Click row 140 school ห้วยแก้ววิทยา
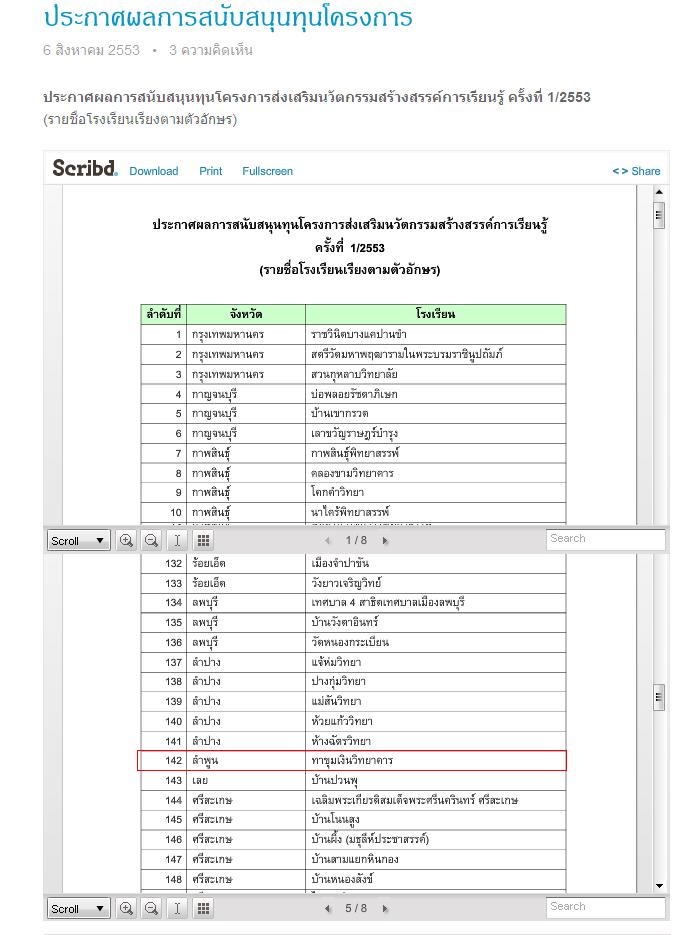This screenshot has width=674, height=935. coord(342,721)
